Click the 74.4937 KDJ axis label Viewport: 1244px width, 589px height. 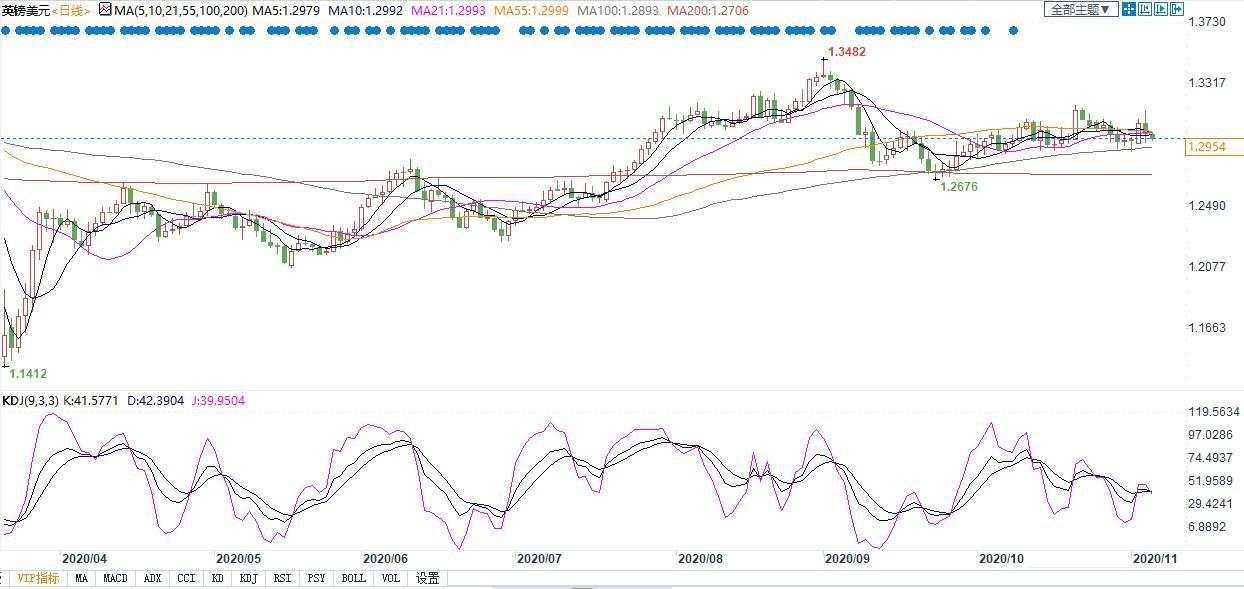pos(1210,457)
